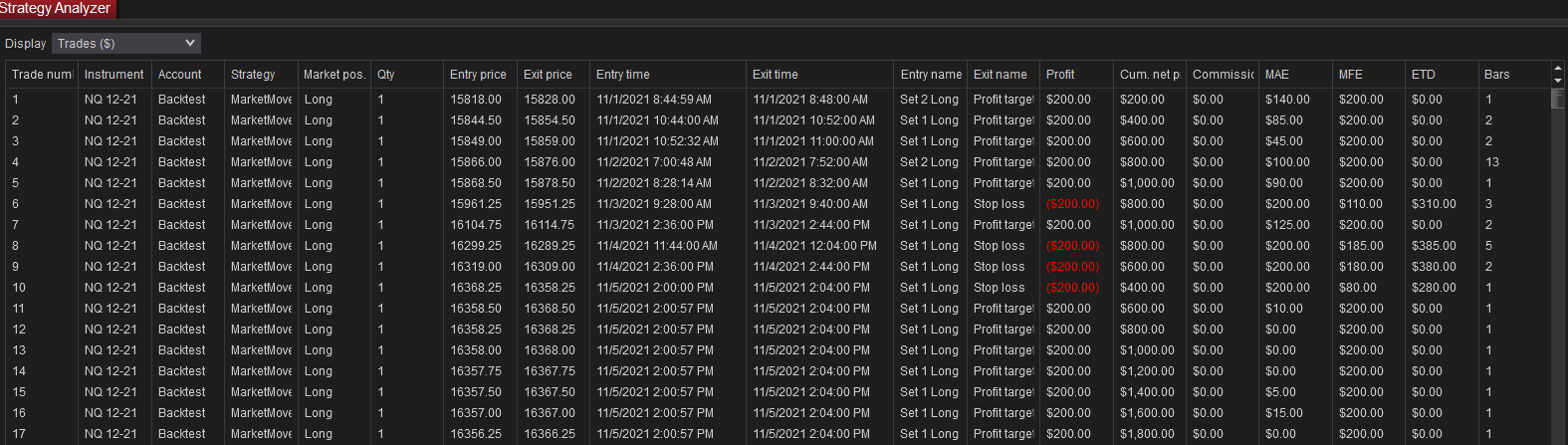Click the first ($200.00) loss profit cell
This screenshot has height=445, width=1568.
1072,204
